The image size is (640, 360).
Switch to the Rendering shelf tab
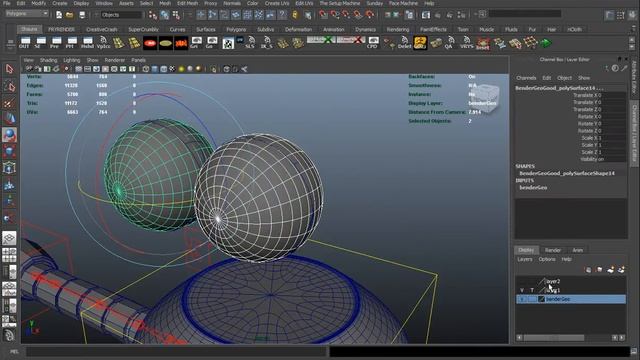pos(398,29)
